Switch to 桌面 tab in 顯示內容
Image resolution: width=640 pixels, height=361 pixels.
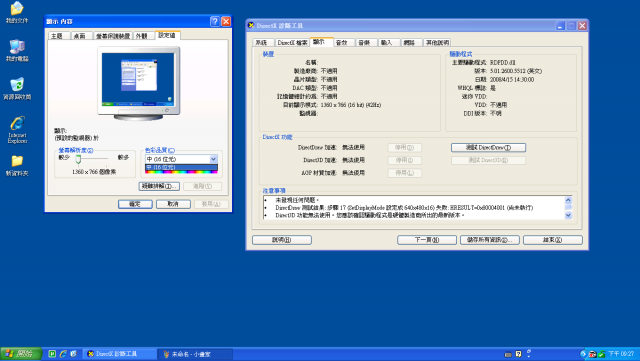[82, 36]
